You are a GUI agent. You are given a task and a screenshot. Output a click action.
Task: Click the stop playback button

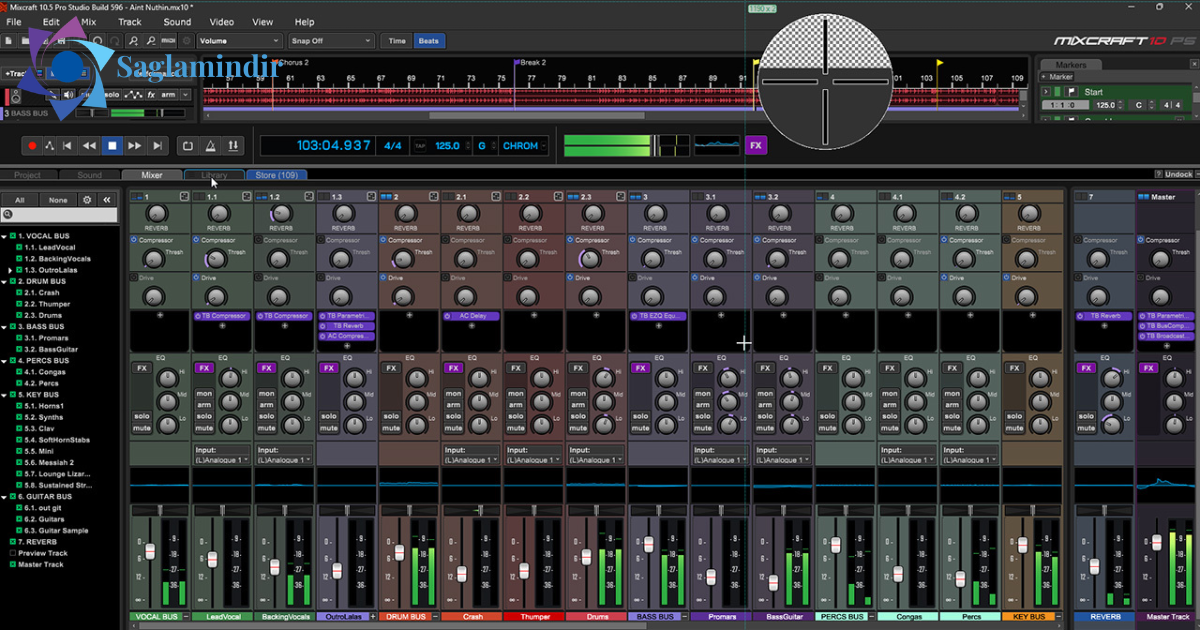pos(112,146)
